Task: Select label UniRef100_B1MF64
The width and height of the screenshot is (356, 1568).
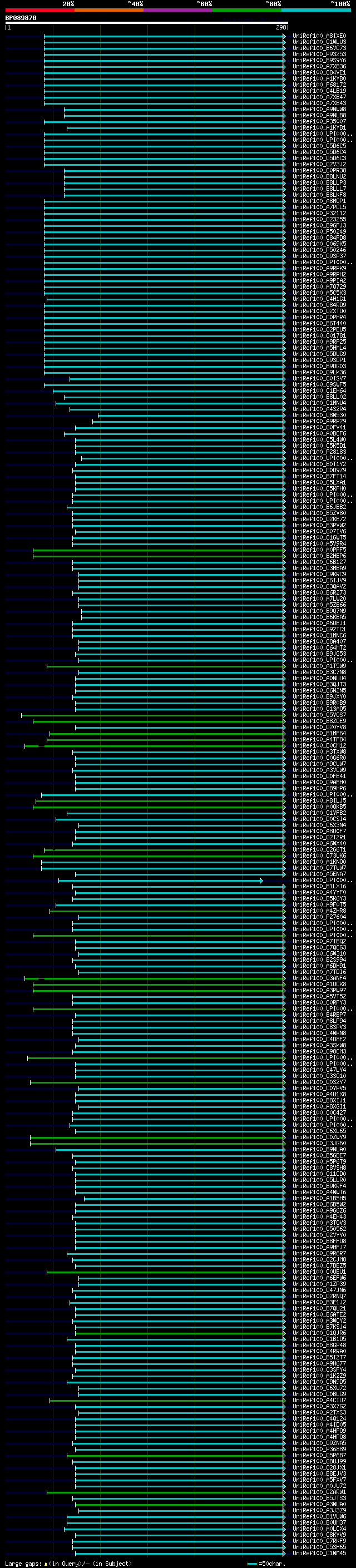Action: [319, 733]
